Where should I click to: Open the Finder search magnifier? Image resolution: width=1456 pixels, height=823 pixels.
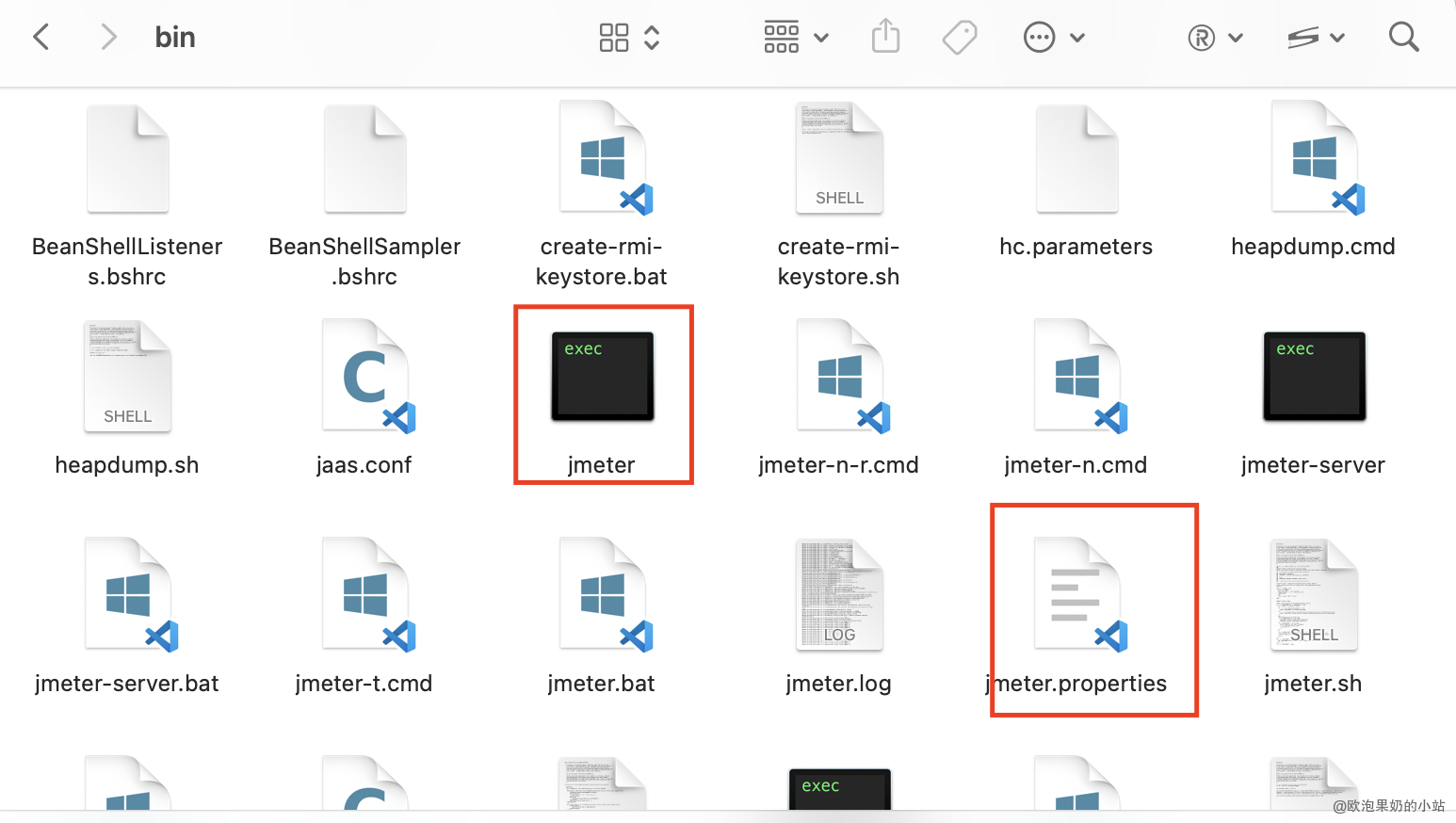(x=1403, y=37)
